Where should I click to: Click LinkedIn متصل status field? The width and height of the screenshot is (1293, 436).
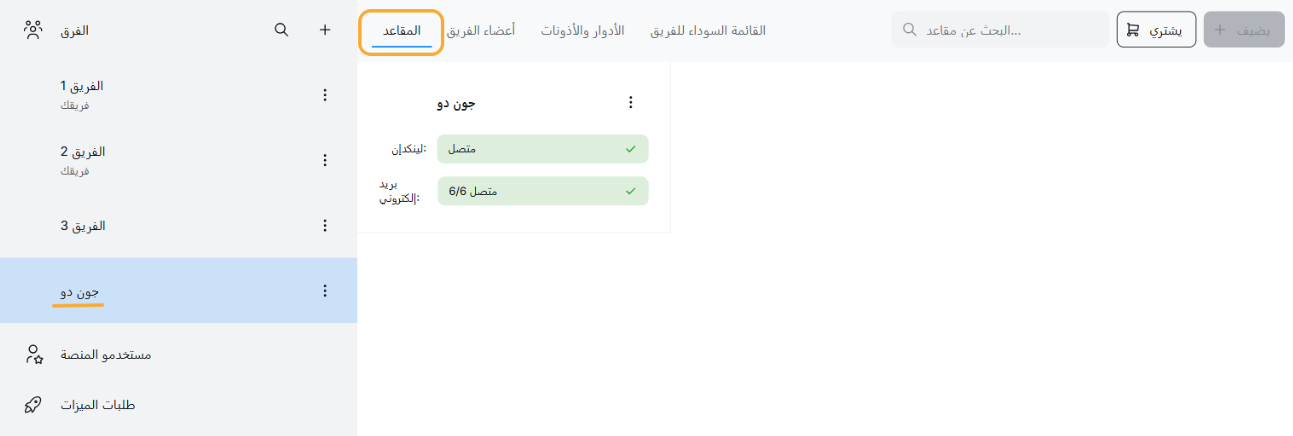coord(542,149)
